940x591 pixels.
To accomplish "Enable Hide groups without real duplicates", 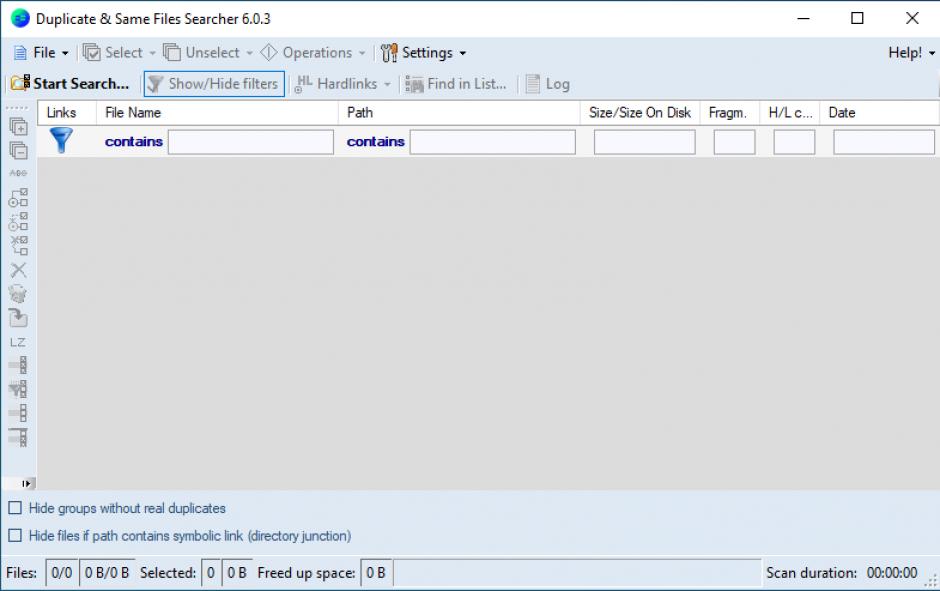I will point(15,508).
